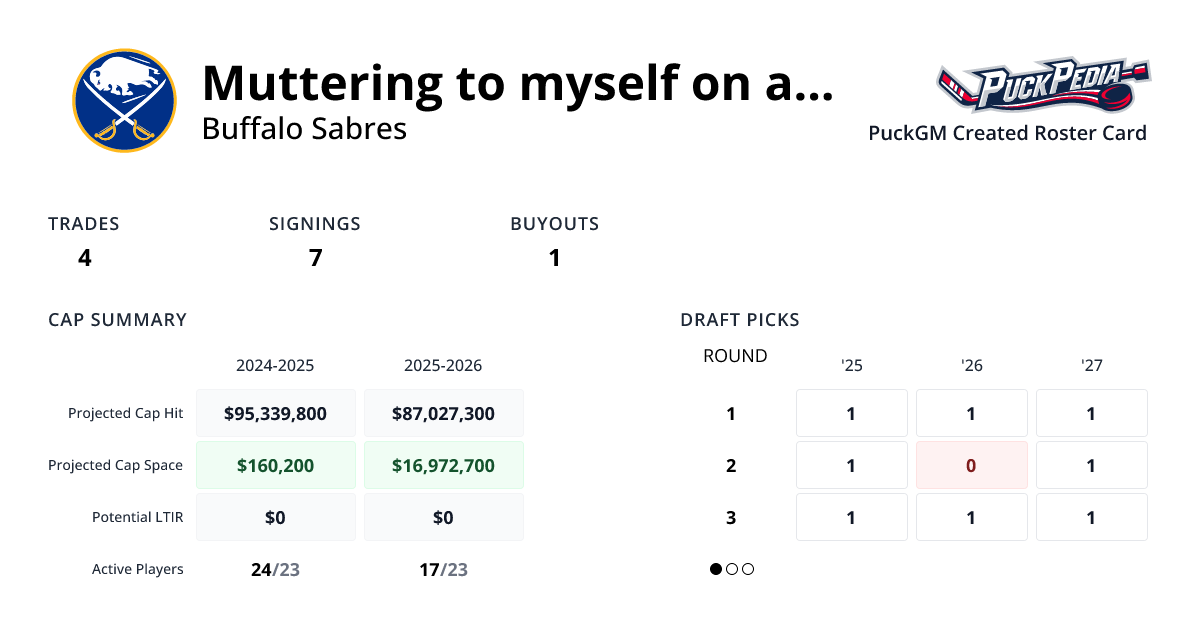Click the 2024-2025 Projected Cap Hit cell
The height and width of the screenshot is (630, 1200).
(x=275, y=413)
